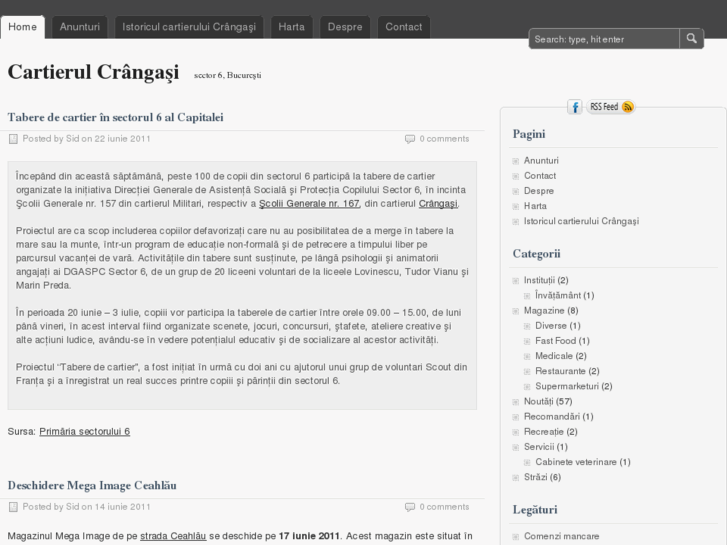
Task: Open Istoricul cartierului Crângași nav tab
Action: pos(189,27)
